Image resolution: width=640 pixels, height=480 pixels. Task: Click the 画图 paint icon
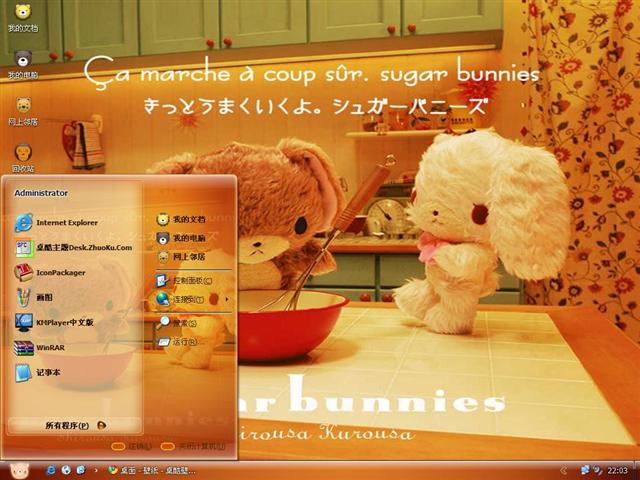[x=24, y=298]
